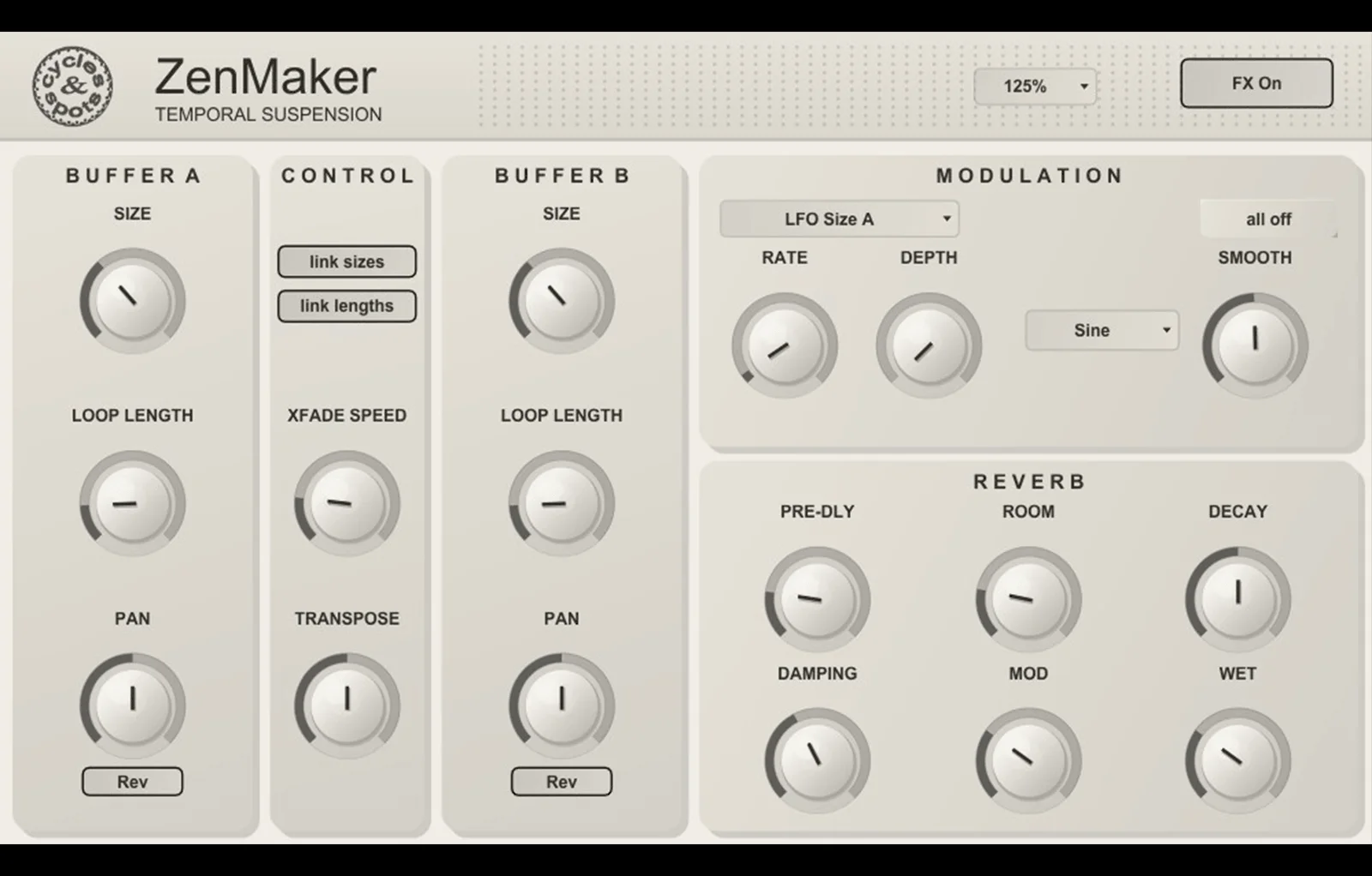1372x876 pixels.
Task: Click the Buffer B SIZE knob
Action: (x=562, y=301)
